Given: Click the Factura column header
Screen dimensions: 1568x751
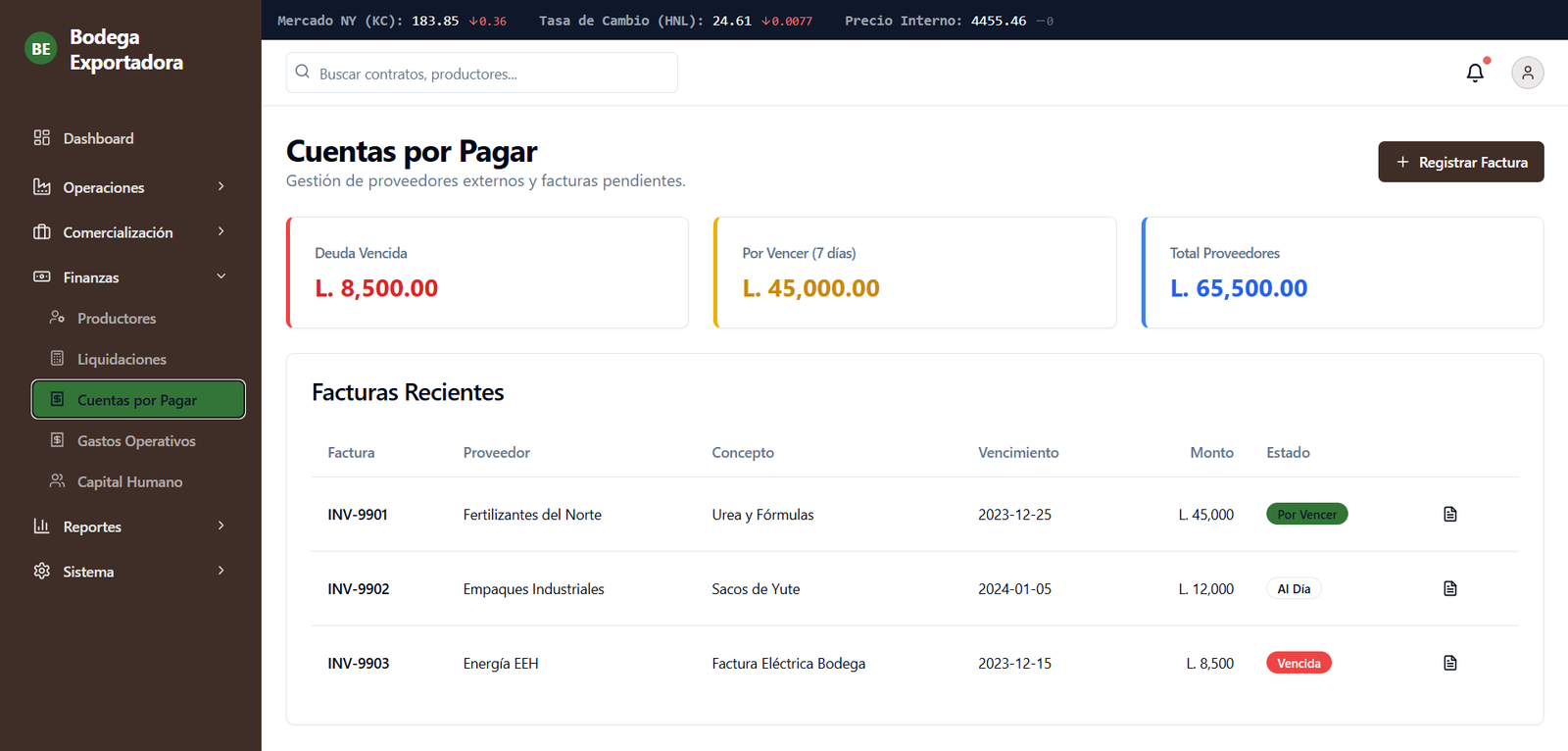Looking at the screenshot, I should coord(351,452).
